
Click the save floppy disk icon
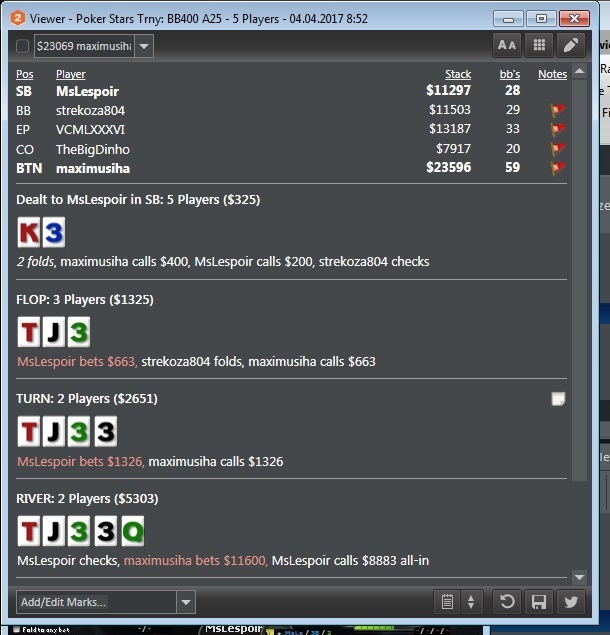click(x=539, y=602)
